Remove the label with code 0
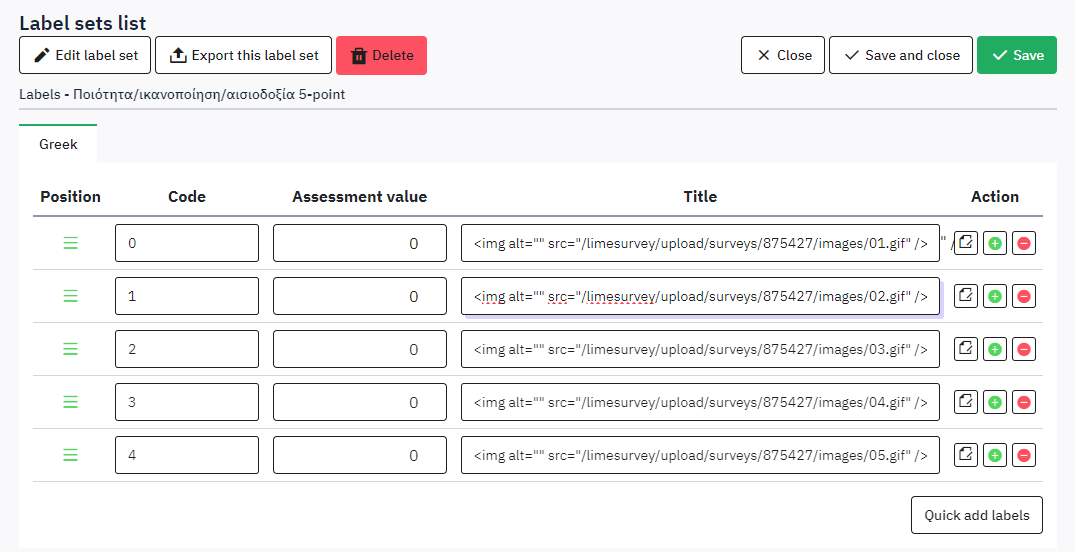This screenshot has height=552, width=1075. click(1023, 243)
